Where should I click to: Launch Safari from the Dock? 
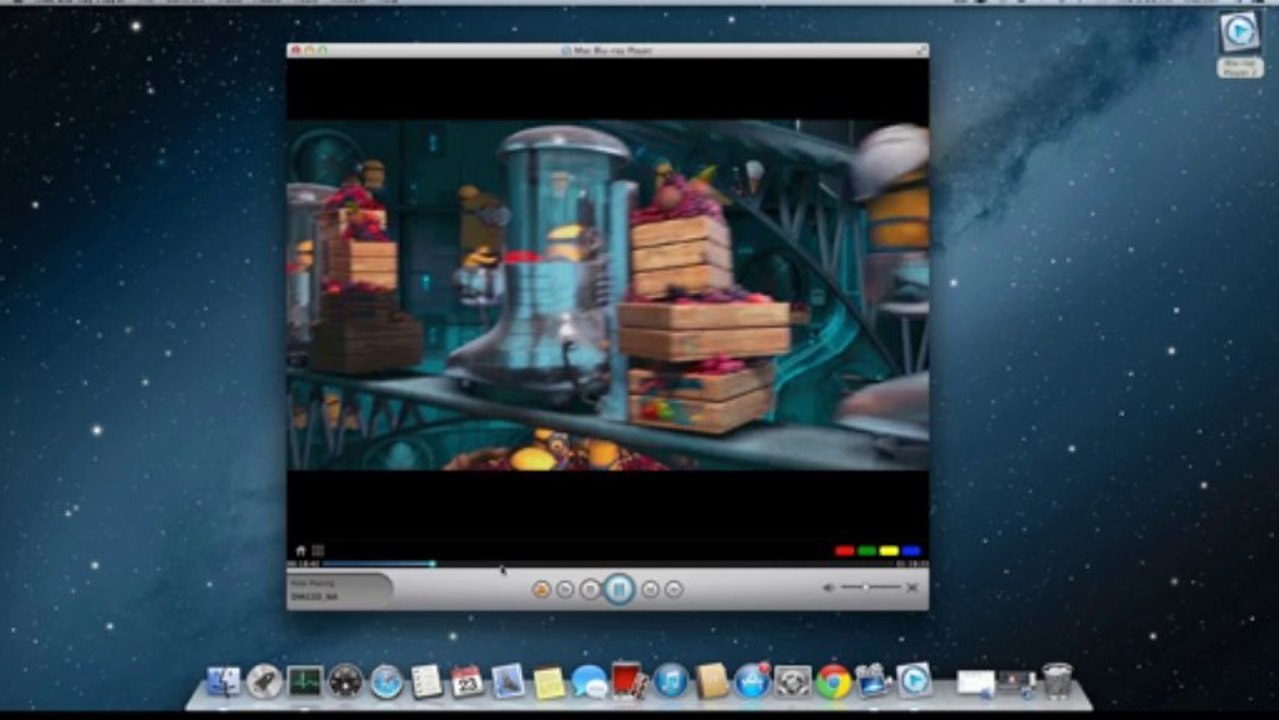tap(386, 681)
